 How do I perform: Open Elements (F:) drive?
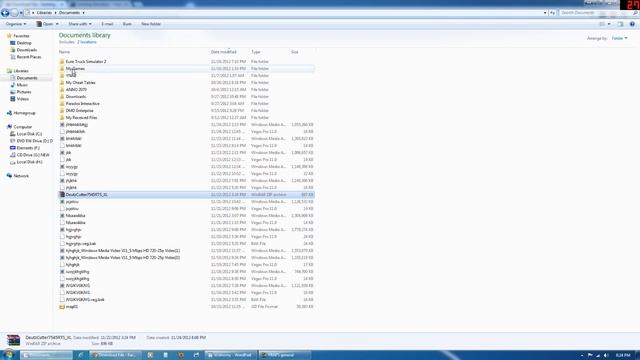pyautogui.click(x=28, y=148)
